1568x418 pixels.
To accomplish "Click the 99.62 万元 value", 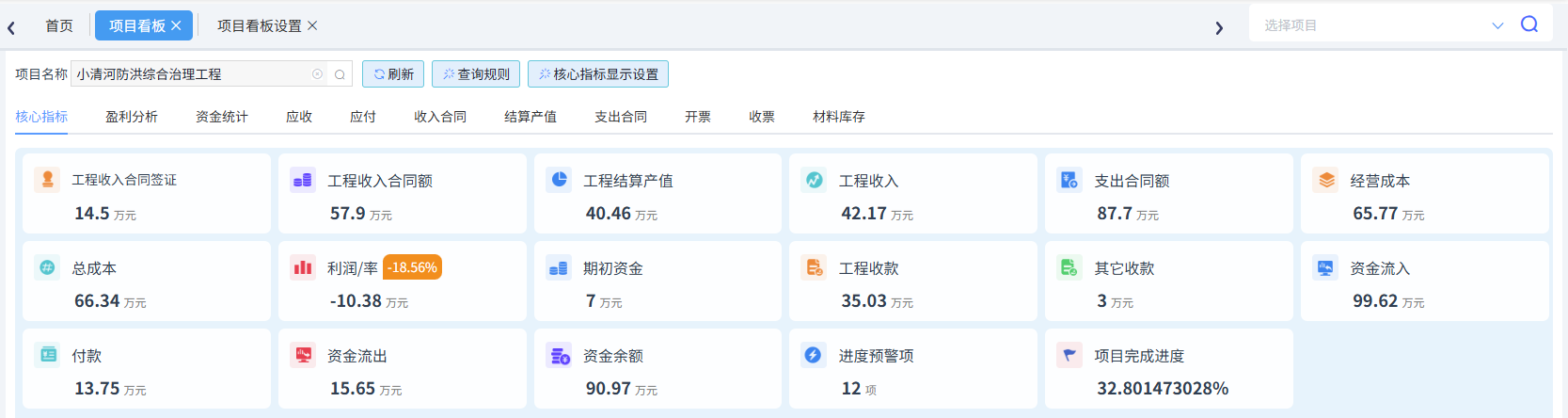I will [x=1388, y=301].
